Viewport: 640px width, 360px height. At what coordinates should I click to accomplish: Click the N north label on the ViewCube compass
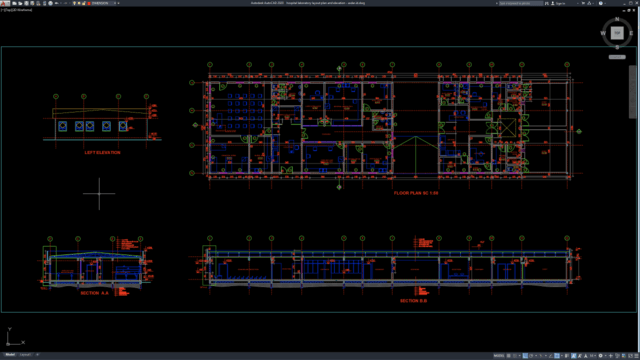(617, 19)
